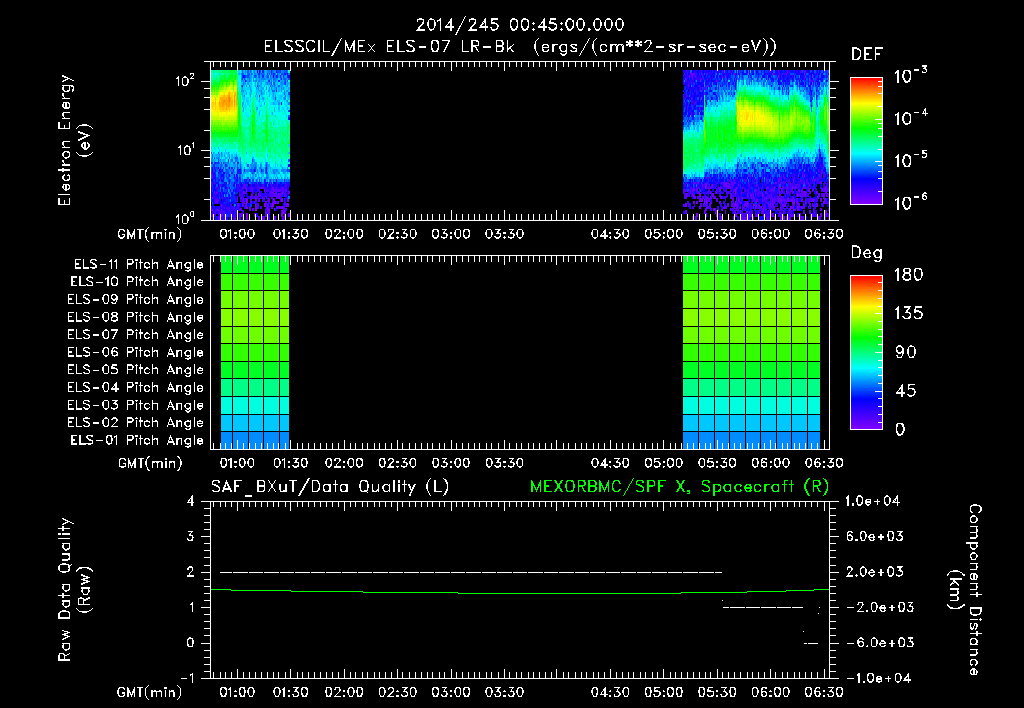Click the ELS-07 Pitch Angle row label
Image resolution: width=1024 pixels, height=708 pixels.
click(x=136, y=334)
